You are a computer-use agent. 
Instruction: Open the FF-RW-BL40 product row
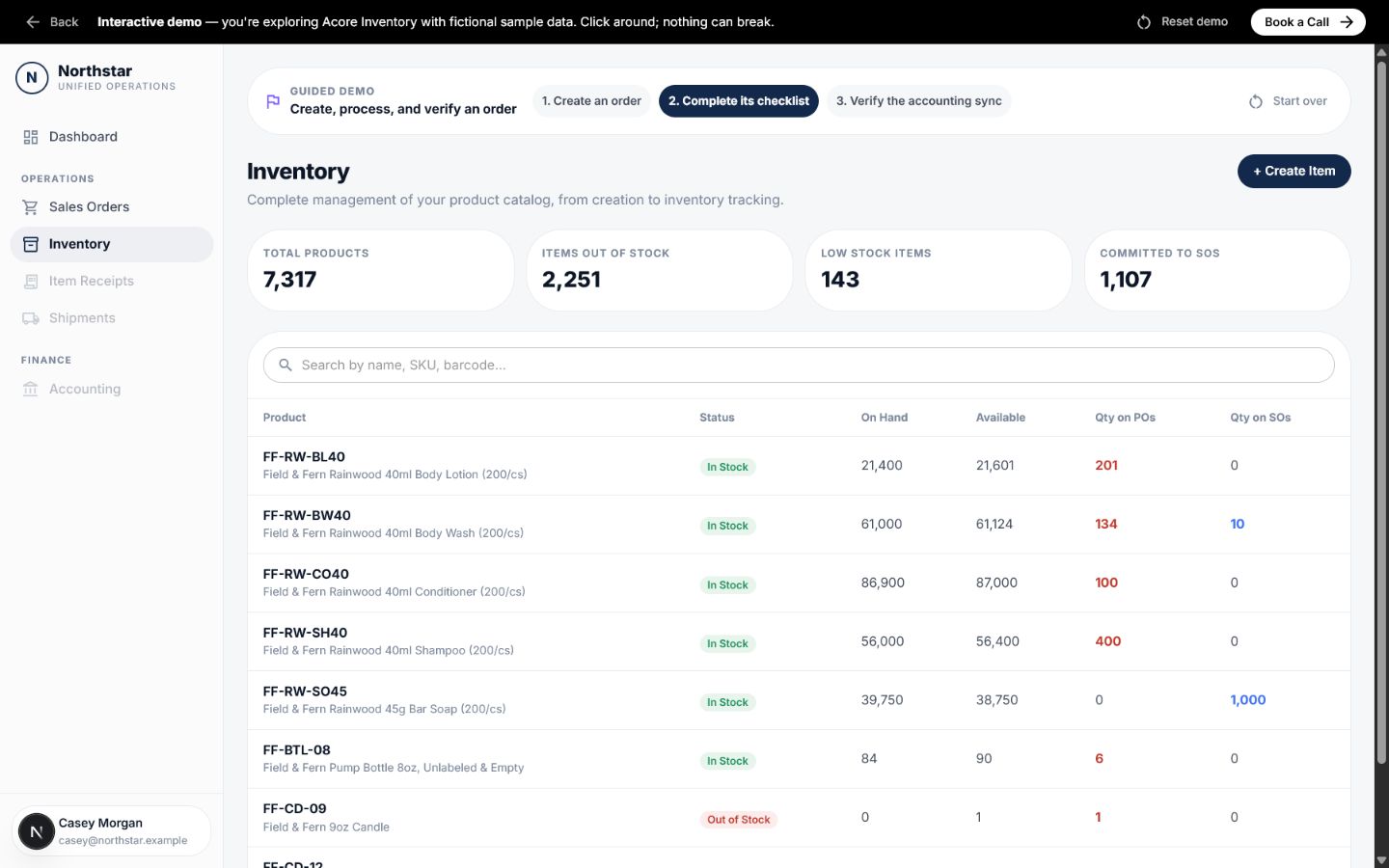[x=799, y=466]
